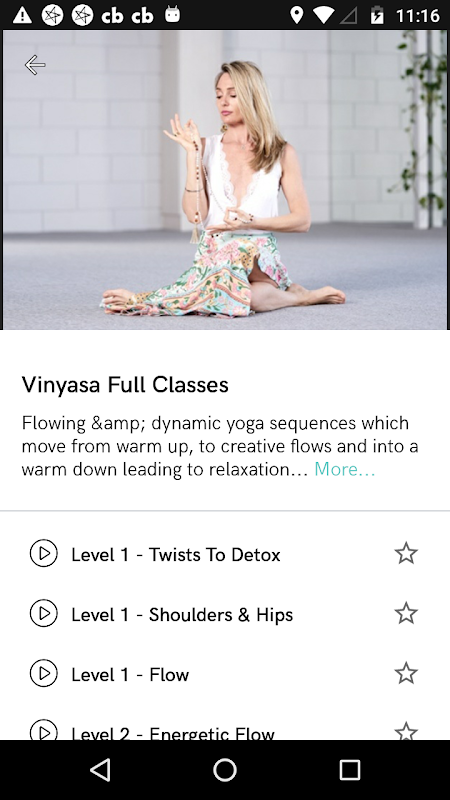Play the Level 1 - Flow class
This screenshot has height=800, width=450.
43,673
